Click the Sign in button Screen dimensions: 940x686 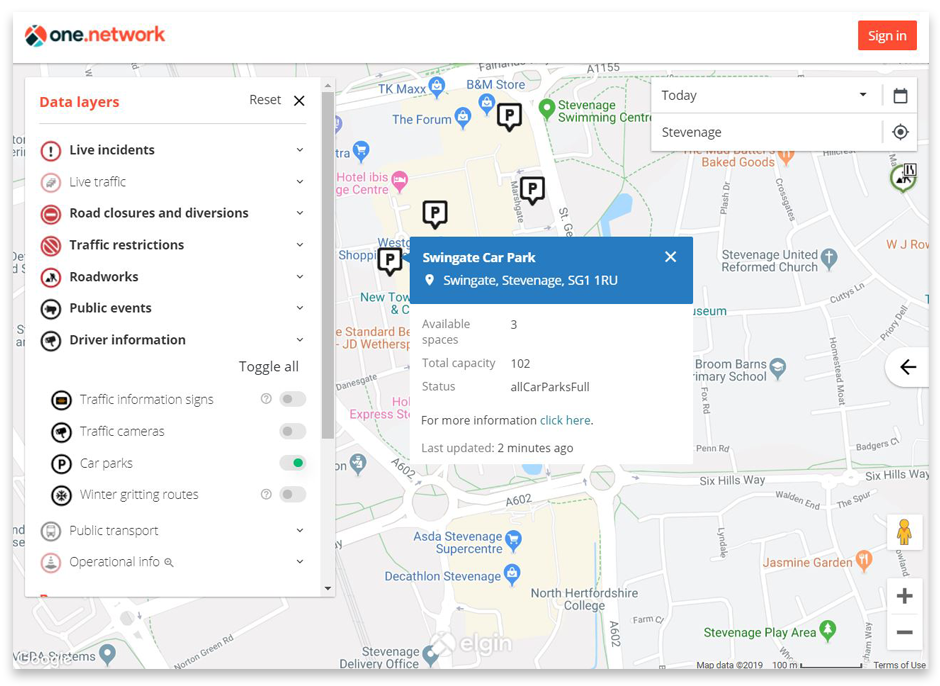tap(886, 36)
